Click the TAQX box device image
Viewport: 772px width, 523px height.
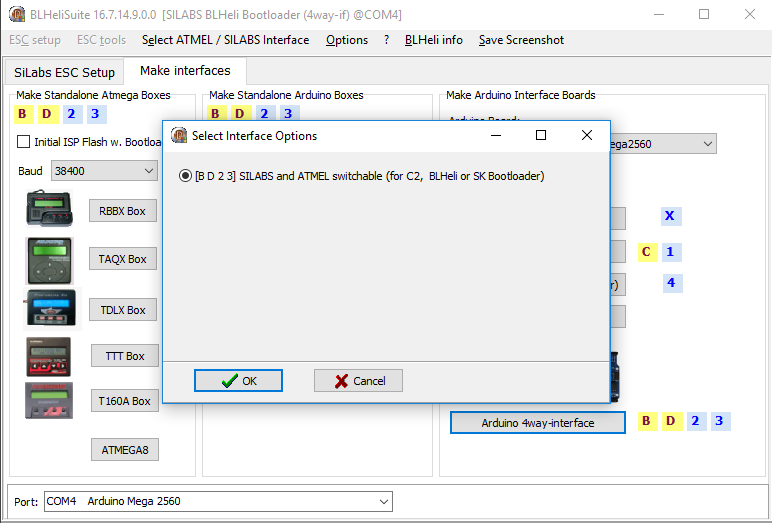click(x=50, y=260)
